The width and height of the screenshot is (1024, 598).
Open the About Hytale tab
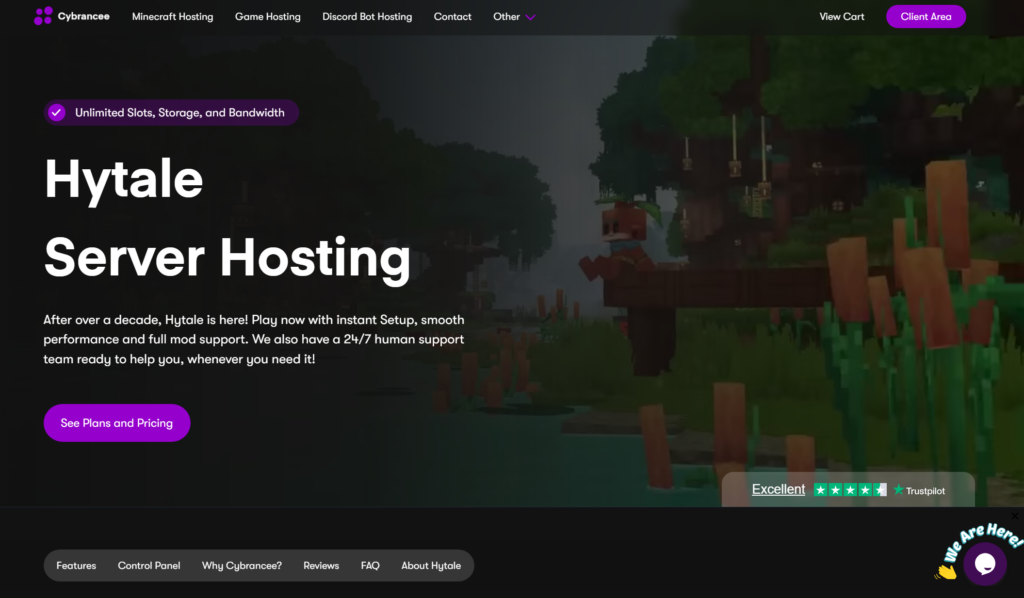pos(431,565)
